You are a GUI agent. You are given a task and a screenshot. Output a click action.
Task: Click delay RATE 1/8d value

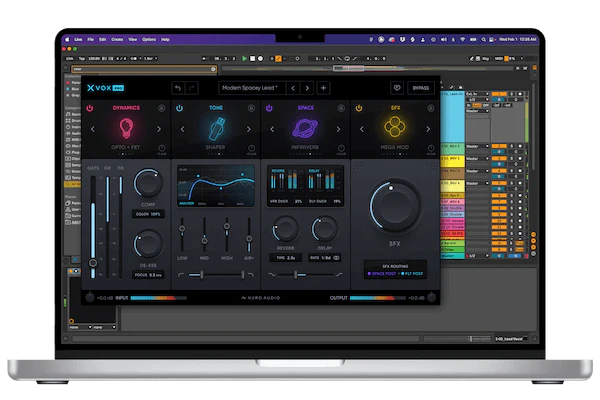(324, 258)
